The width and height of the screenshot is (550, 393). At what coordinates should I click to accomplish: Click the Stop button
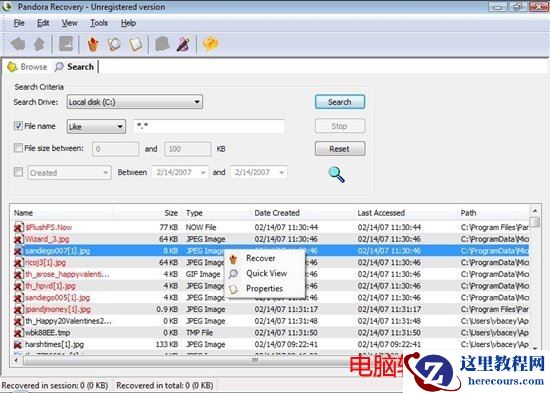pyautogui.click(x=340, y=126)
